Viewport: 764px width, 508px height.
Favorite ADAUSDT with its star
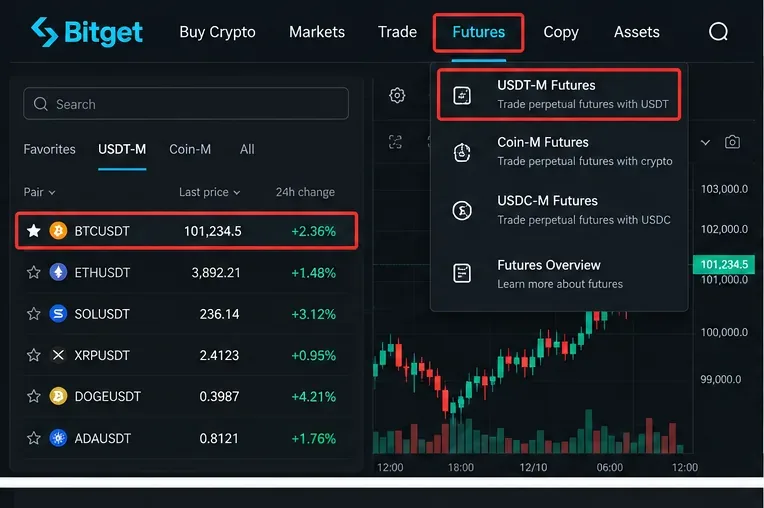click(34, 438)
